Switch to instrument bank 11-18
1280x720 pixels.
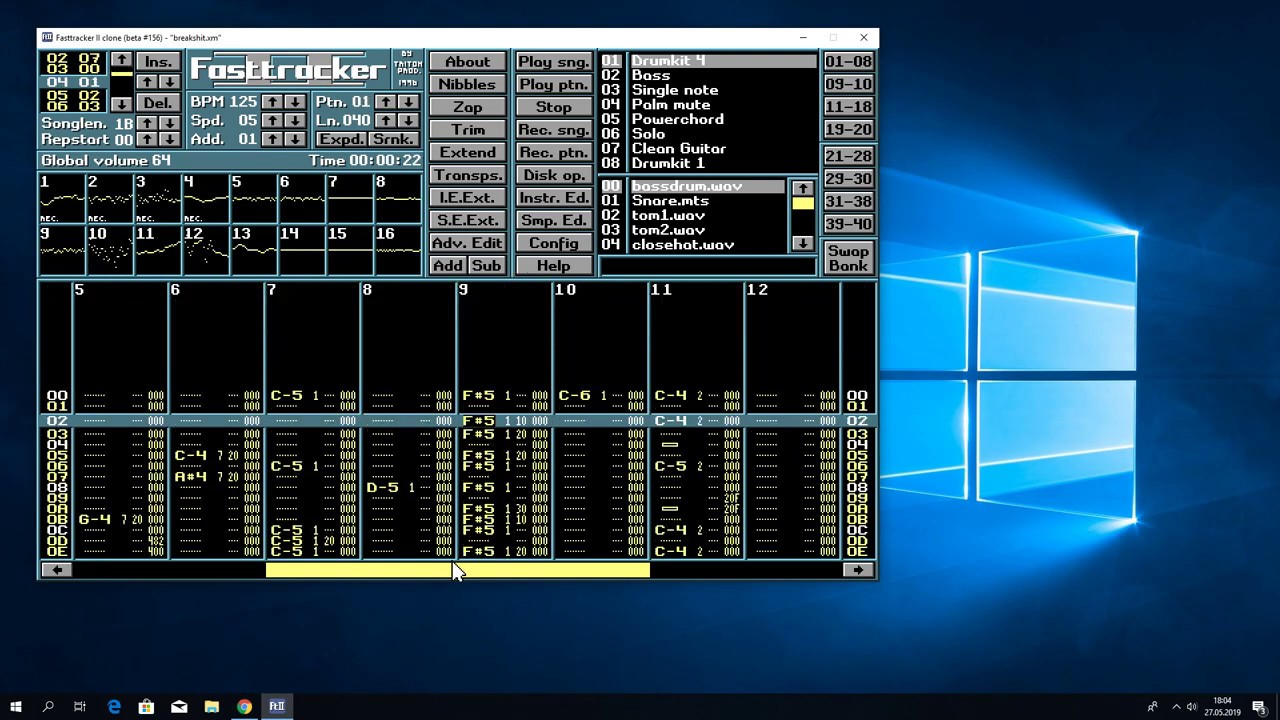pos(848,107)
